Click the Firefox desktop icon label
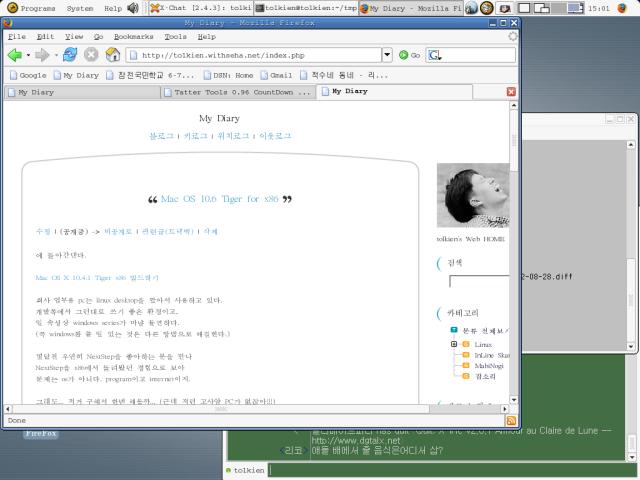The height and width of the screenshot is (480, 640). (40, 433)
